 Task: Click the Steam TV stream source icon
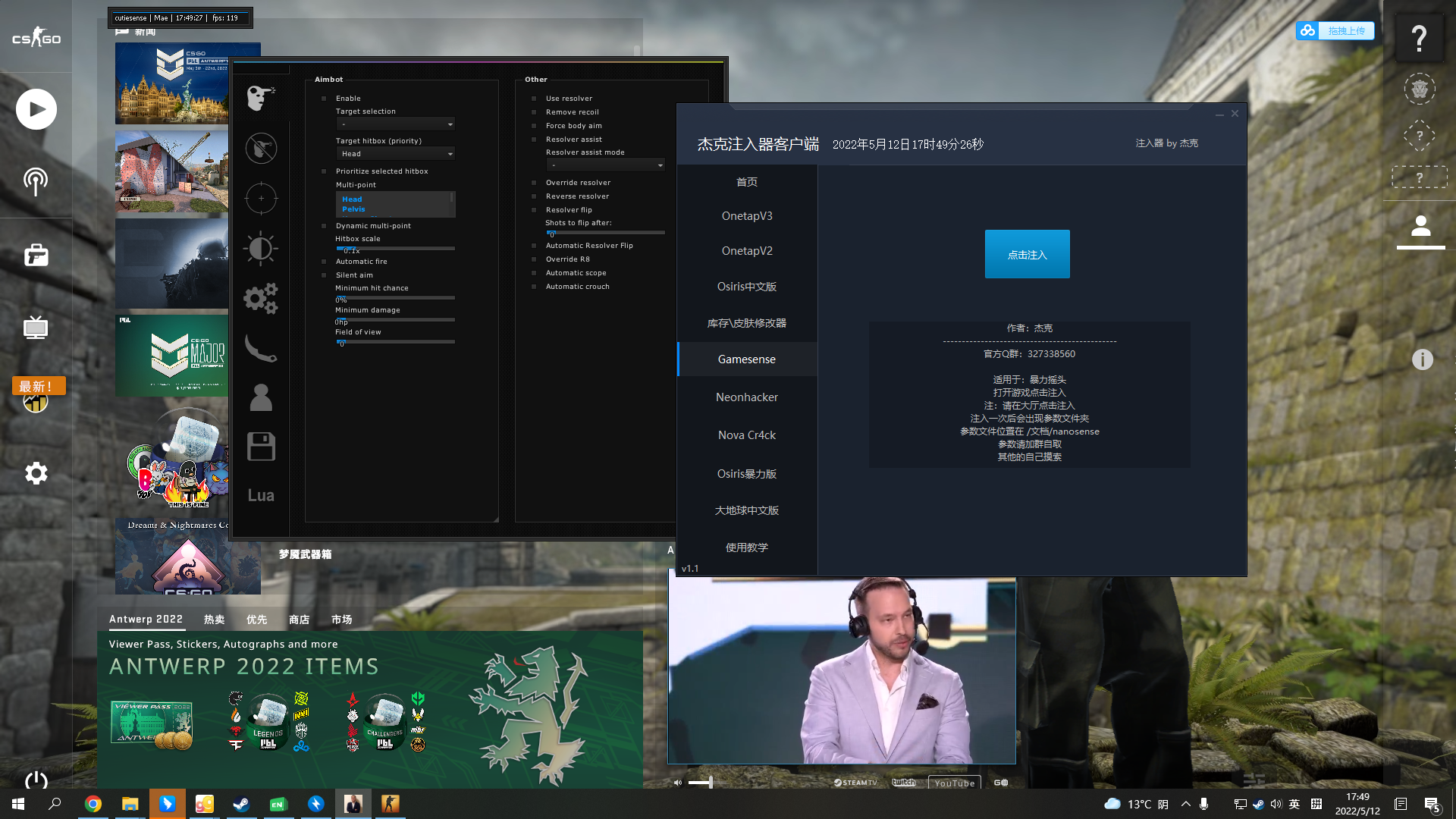[855, 783]
